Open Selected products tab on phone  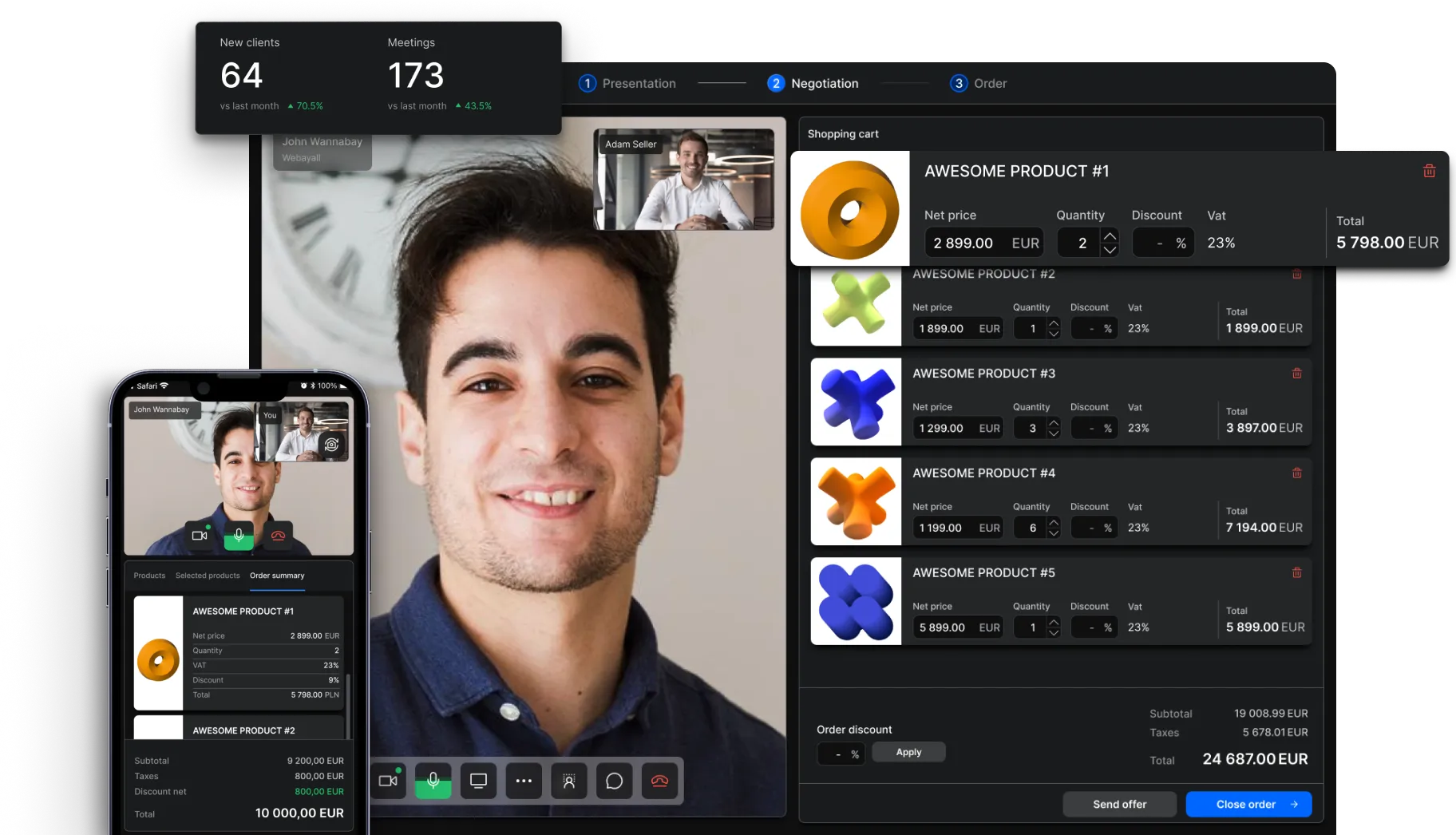[x=208, y=576]
